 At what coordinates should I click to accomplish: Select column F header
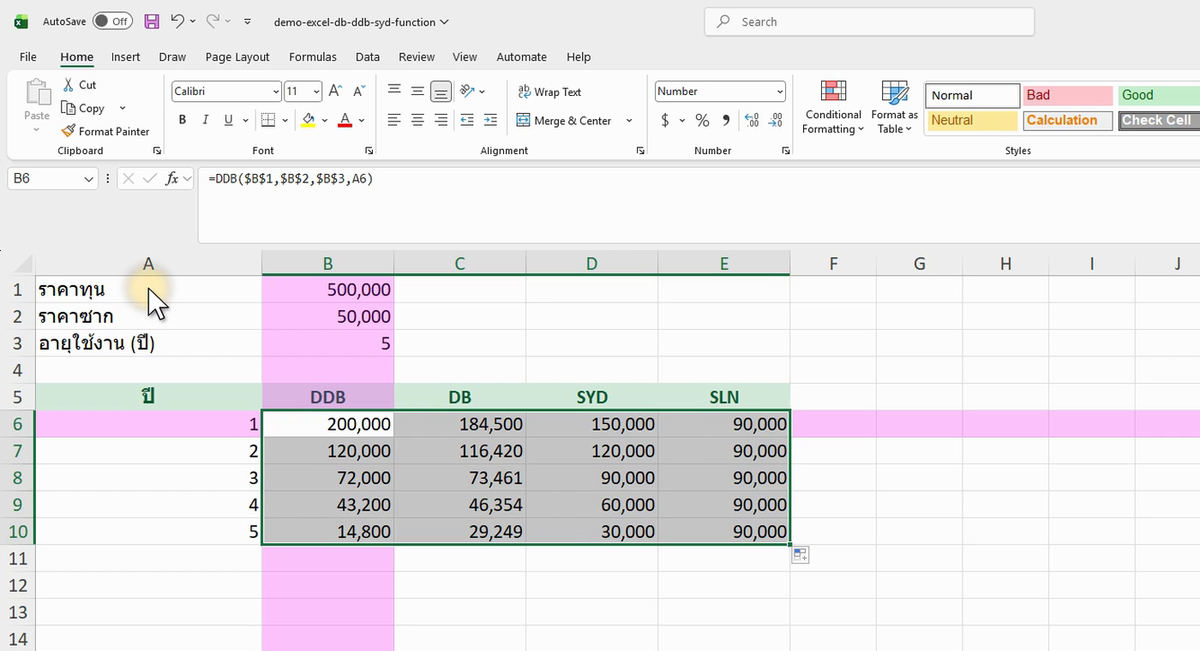[833, 264]
